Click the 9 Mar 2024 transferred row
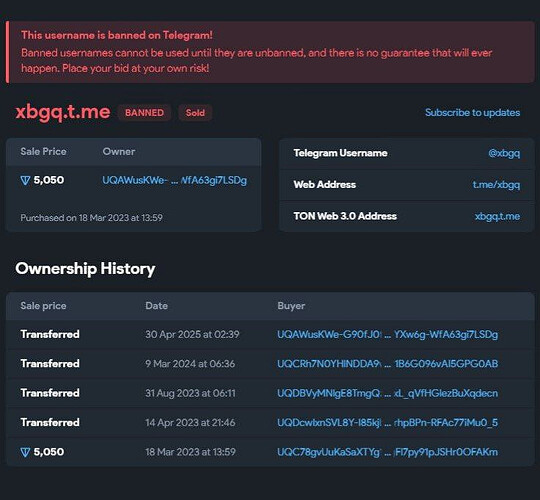The image size is (540, 500). [x=270, y=364]
